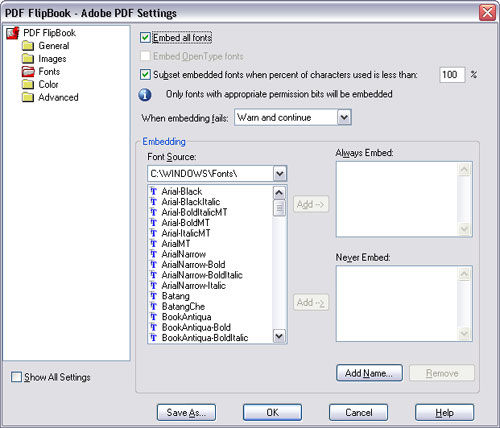Click Add button beside Never Embed list

coord(311,302)
